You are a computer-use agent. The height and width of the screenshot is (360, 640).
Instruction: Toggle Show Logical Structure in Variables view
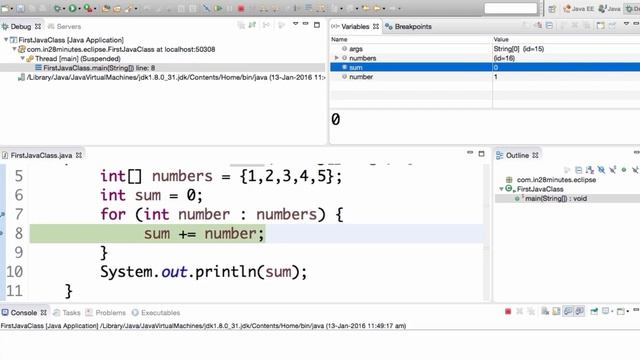[539, 26]
